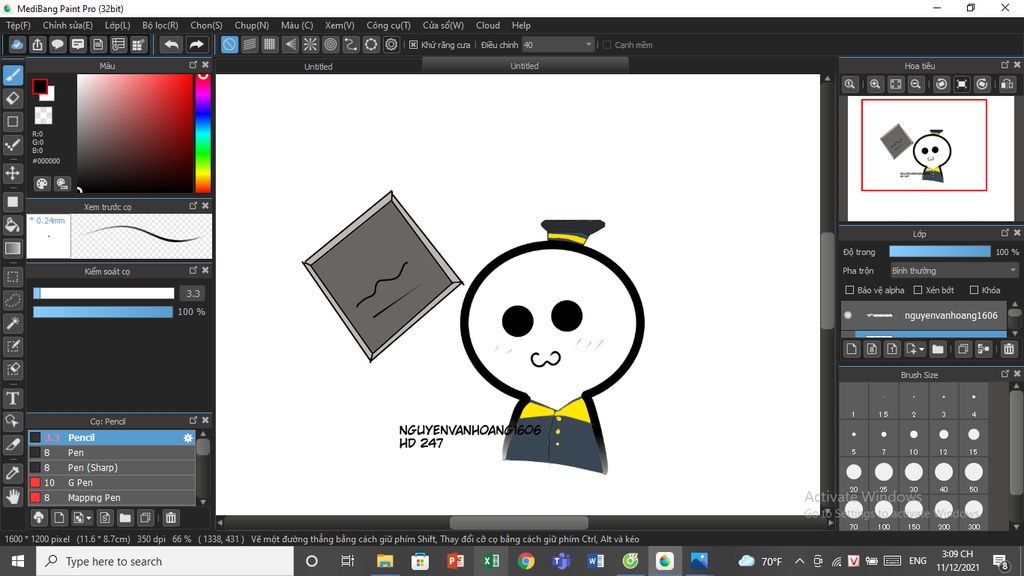
Task: Undock the Màu color panel
Action: click(x=193, y=65)
